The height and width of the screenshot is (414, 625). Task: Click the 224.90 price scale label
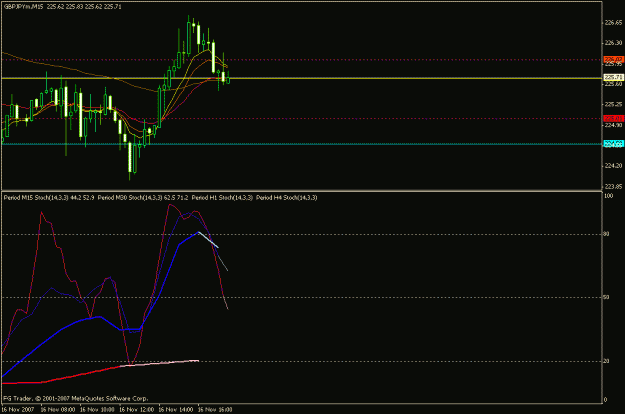(613, 125)
